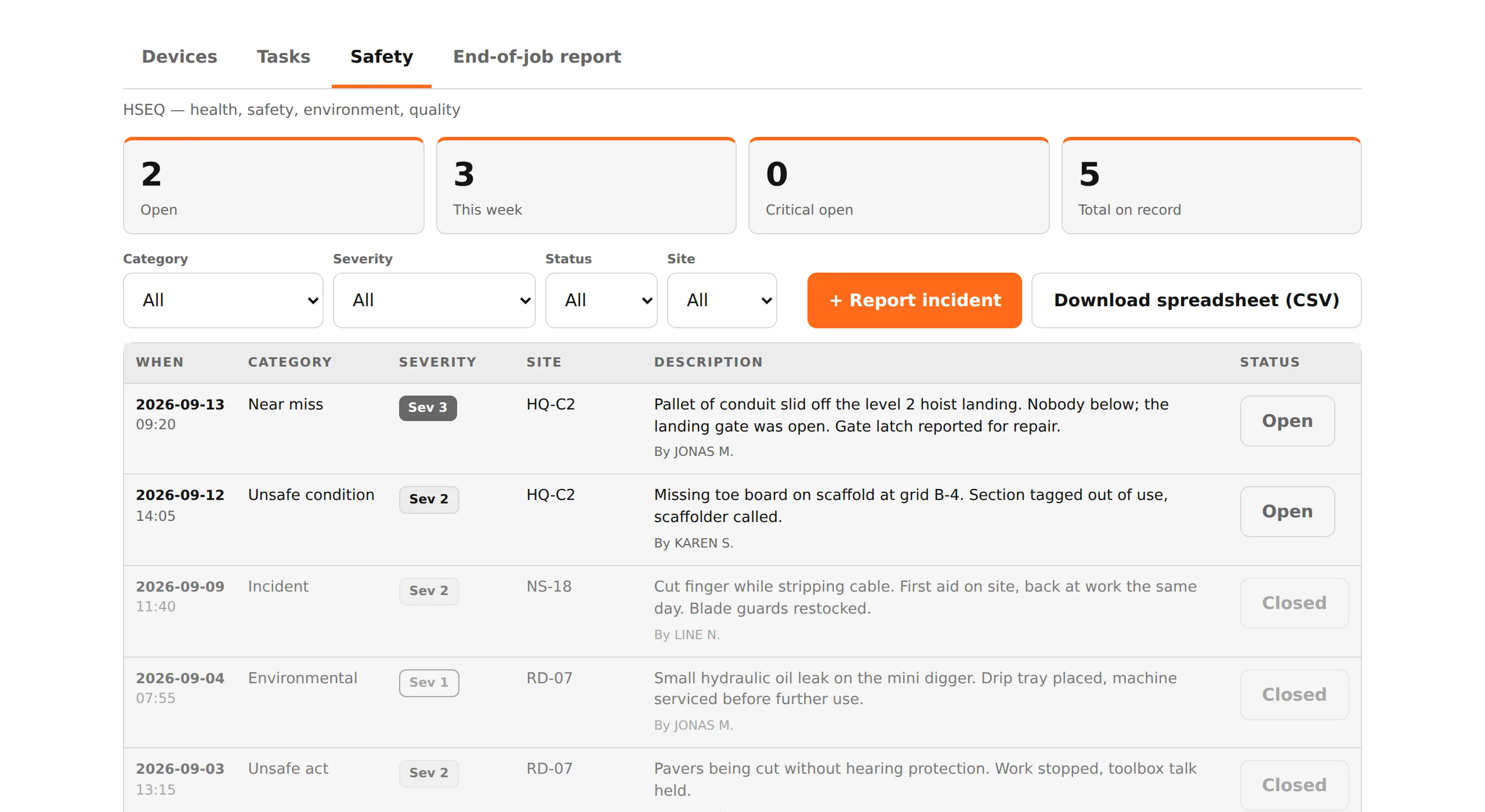Download spreadsheet as CSV
1485x812 pixels.
tap(1197, 300)
